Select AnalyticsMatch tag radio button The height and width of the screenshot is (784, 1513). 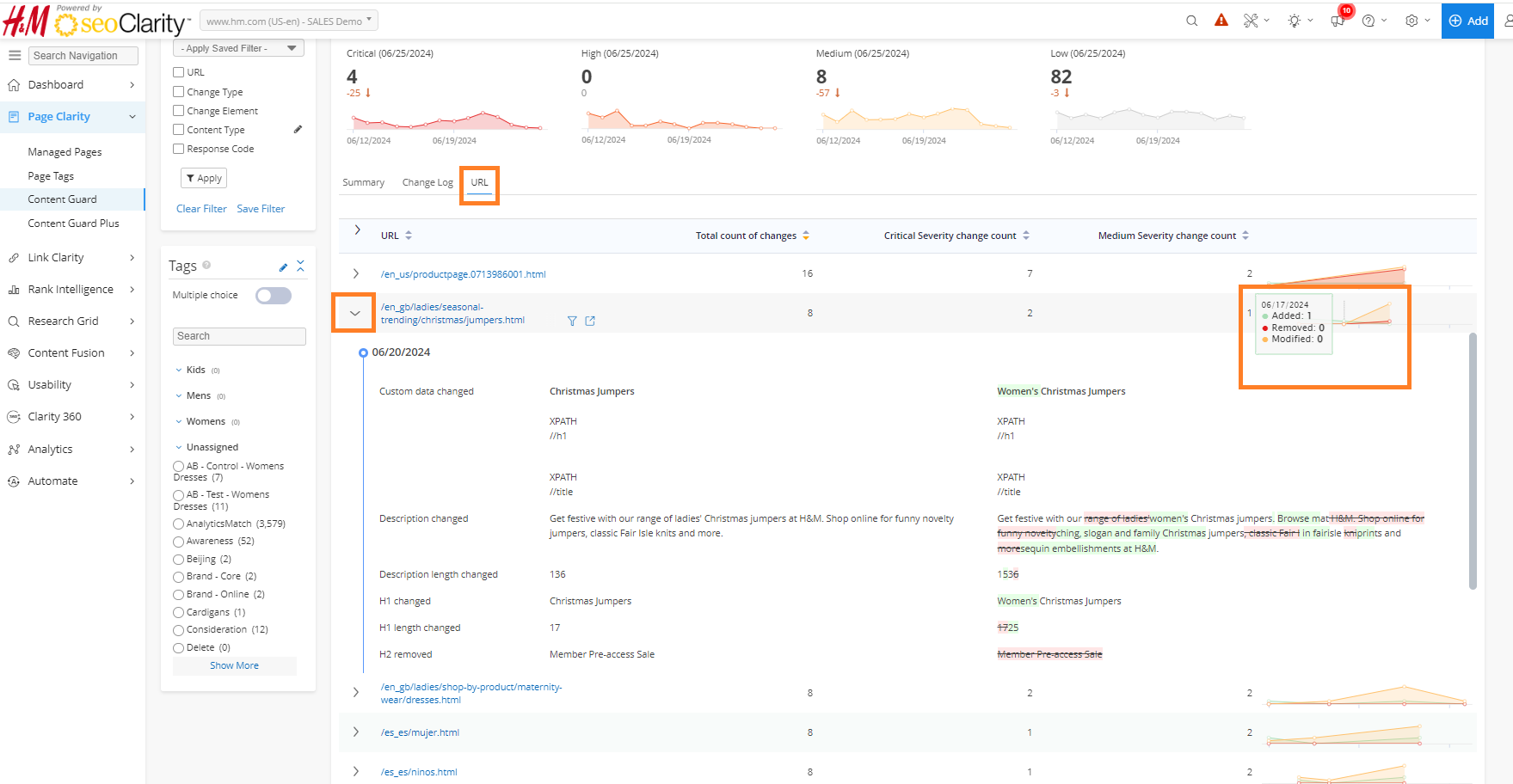(x=178, y=524)
